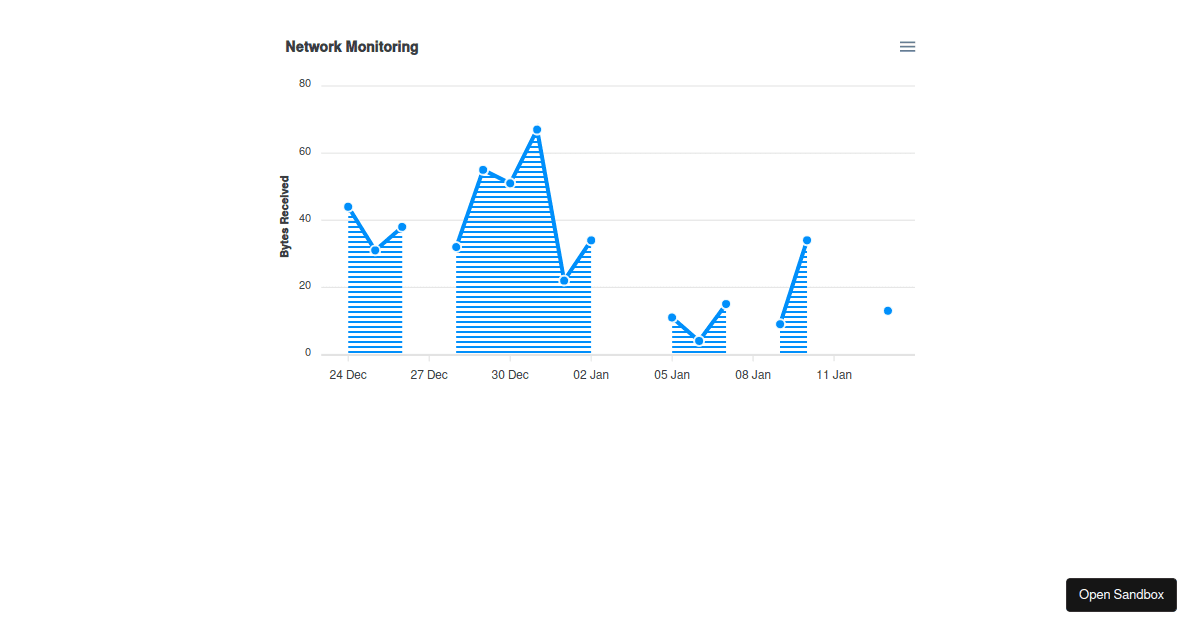
Task: Click the lowest data point on 06 Jan
Action: 699,341
